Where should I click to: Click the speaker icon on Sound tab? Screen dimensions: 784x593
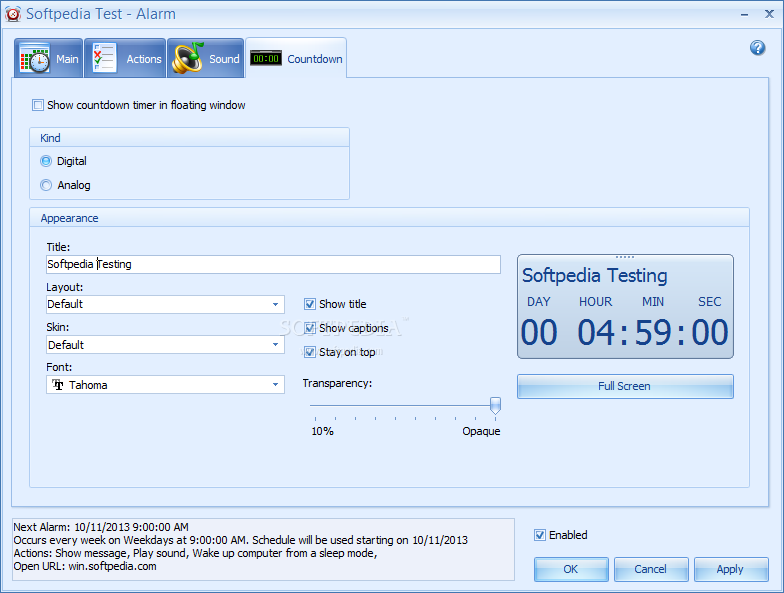188,58
